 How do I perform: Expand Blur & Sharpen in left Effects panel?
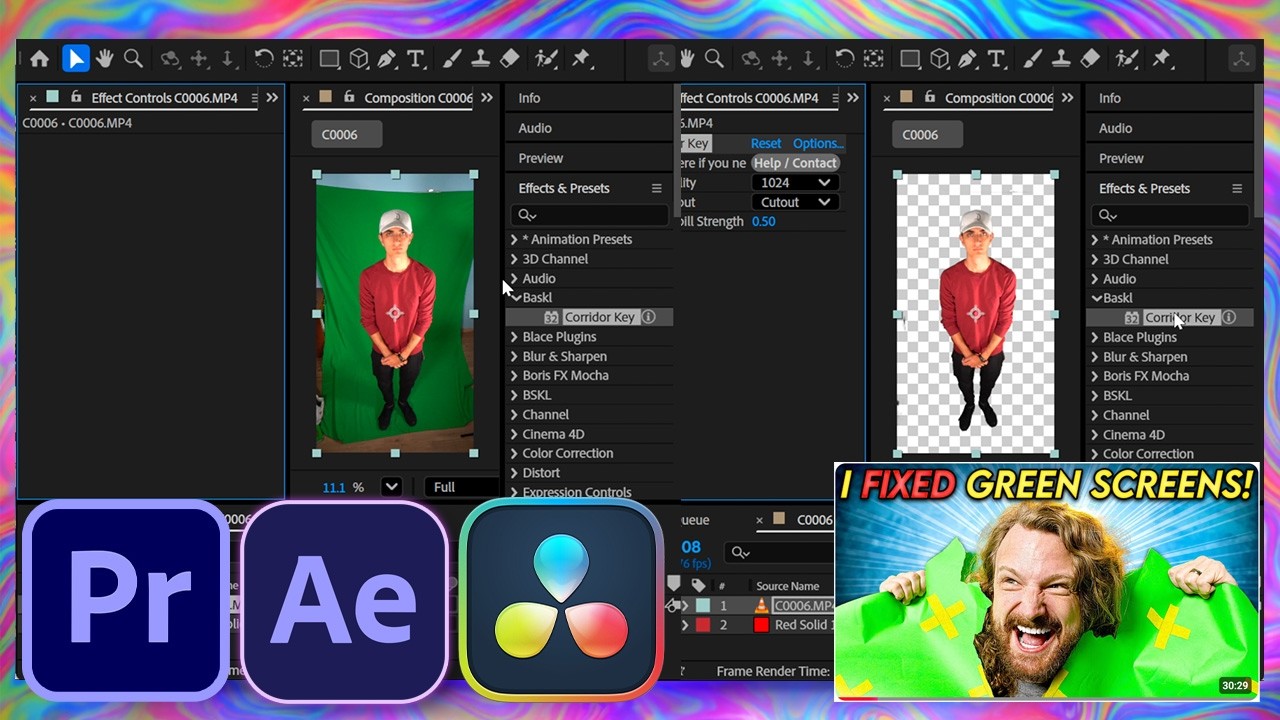[x=514, y=356]
